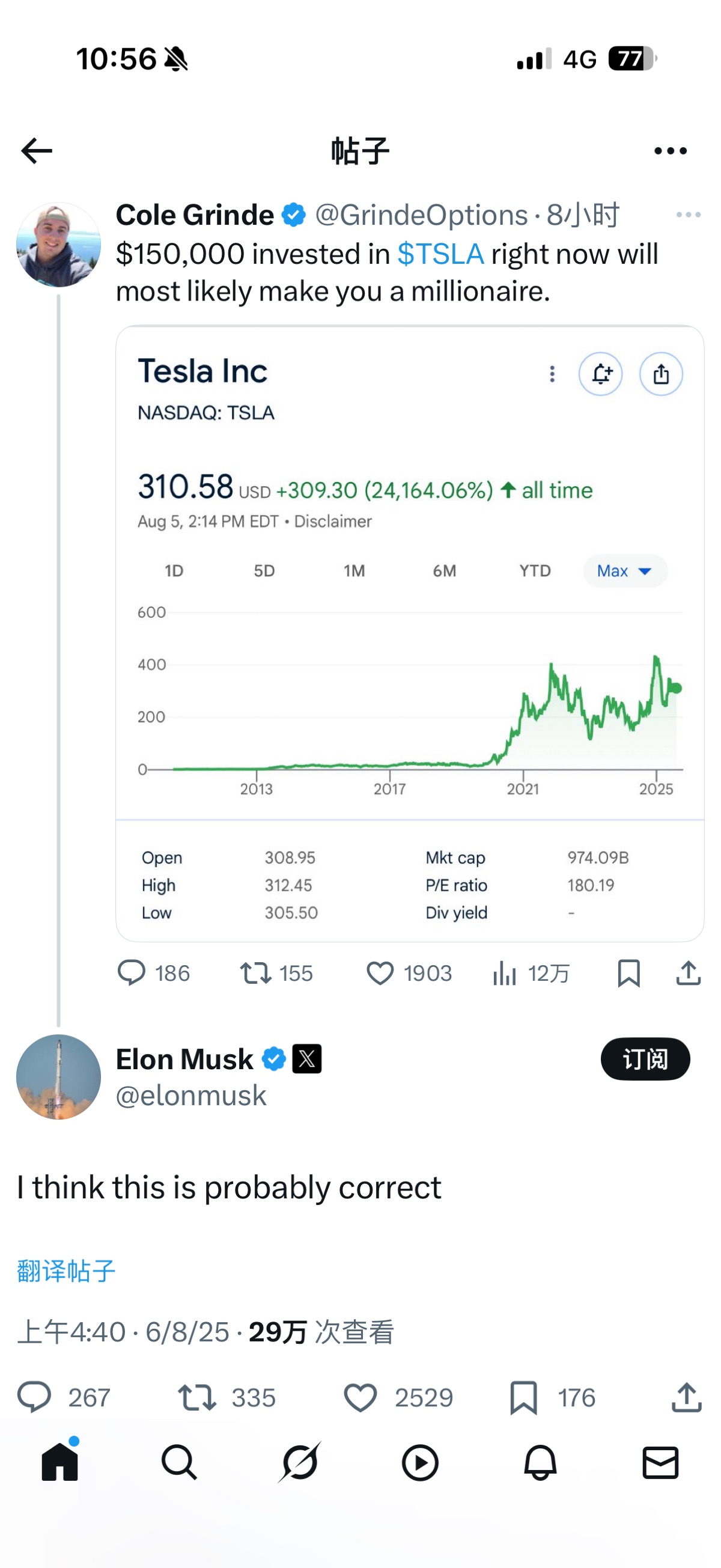Like Cole Grinde's Tesla post
Screen dimensions: 721x1568
[380, 973]
